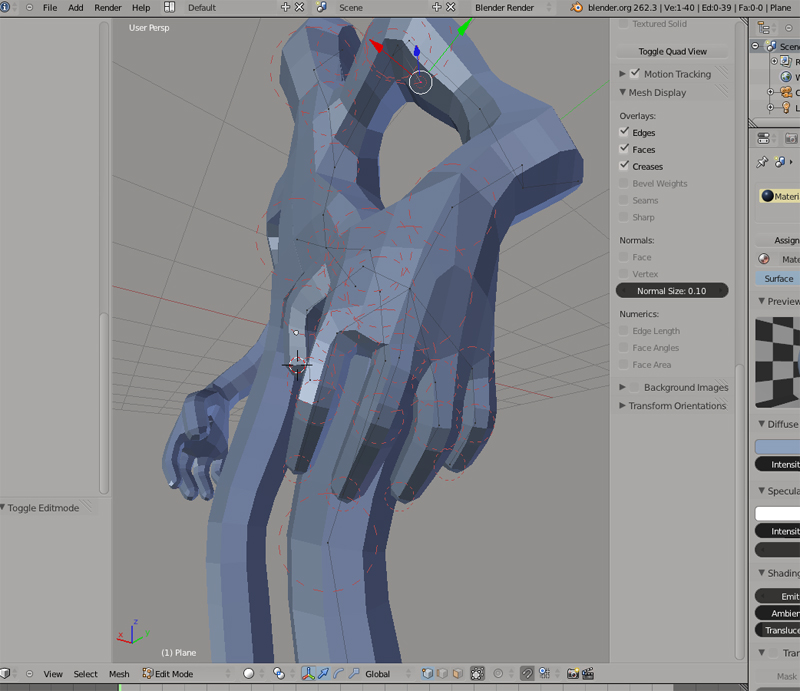The width and height of the screenshot is (800, 691).
Task: Select the Rotate manipulator icon
Action: pyautogui.click(x=340, y=674)
